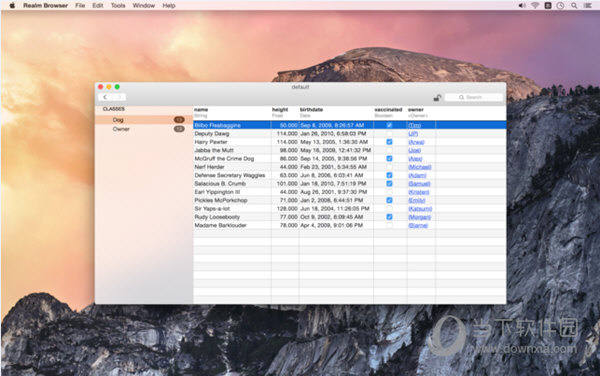600x376 pixels.
Task: Check vaccinated for Deputy Dawg
Action: point(389,133)
